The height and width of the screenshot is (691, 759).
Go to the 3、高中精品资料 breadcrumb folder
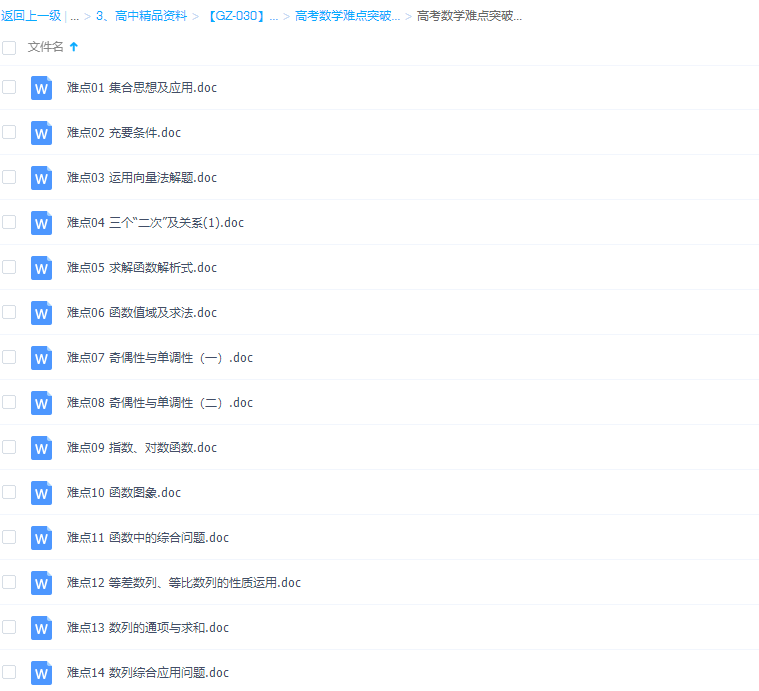141,16
